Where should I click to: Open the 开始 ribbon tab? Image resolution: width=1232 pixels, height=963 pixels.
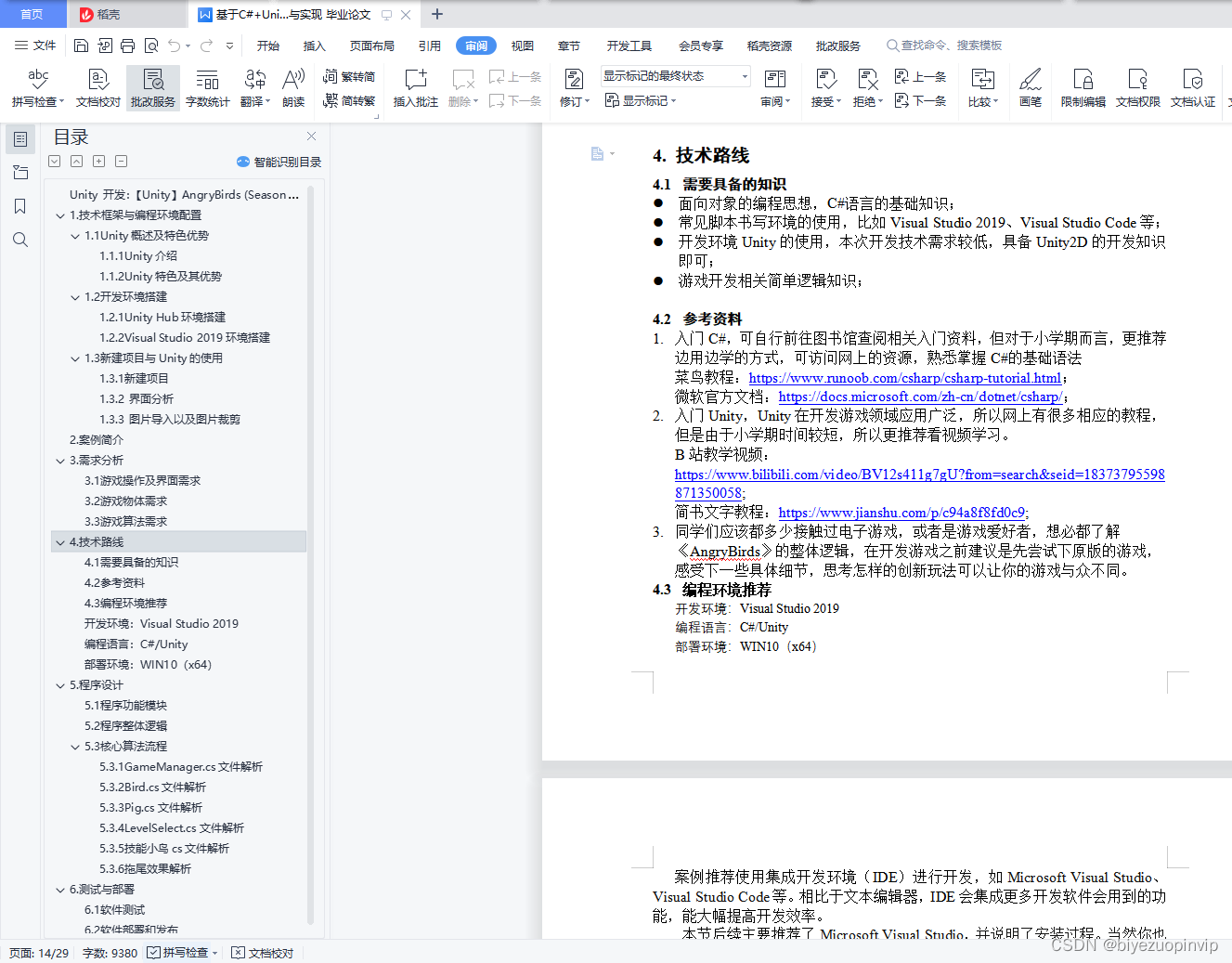268,46
